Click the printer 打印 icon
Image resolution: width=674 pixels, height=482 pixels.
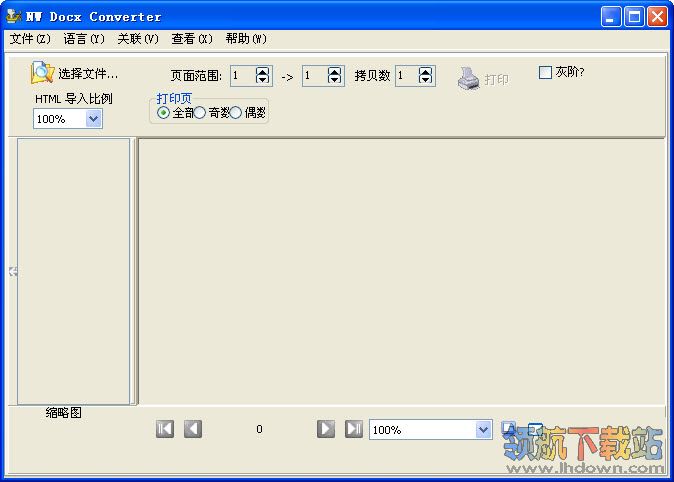(468, 78)
